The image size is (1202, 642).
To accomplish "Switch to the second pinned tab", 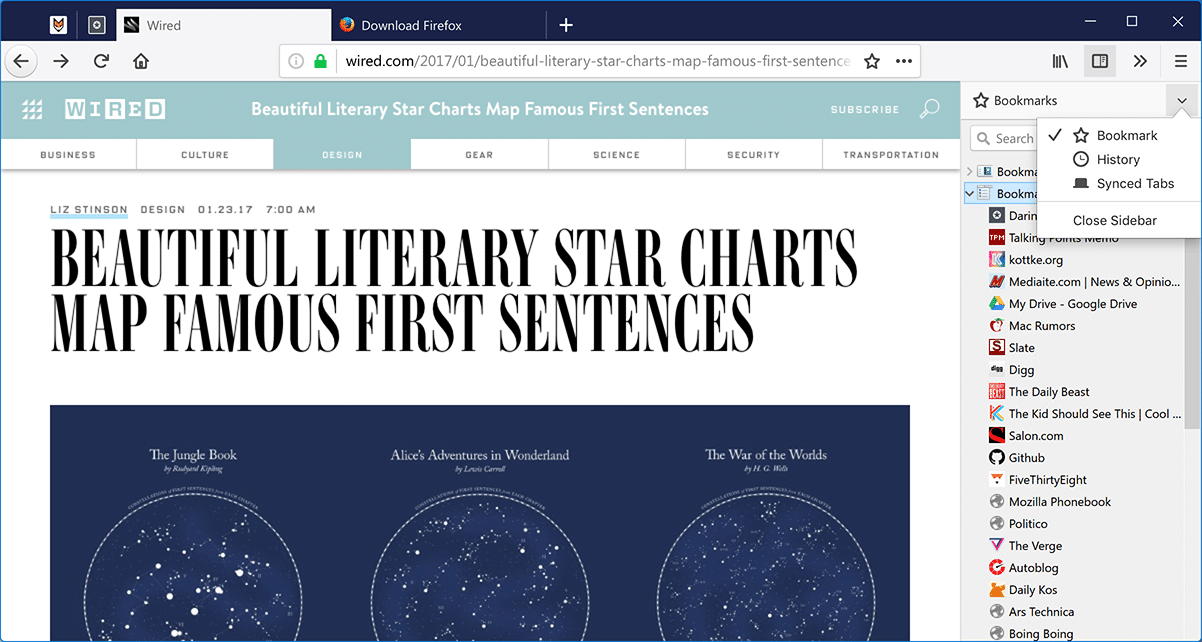I will 97,25.
